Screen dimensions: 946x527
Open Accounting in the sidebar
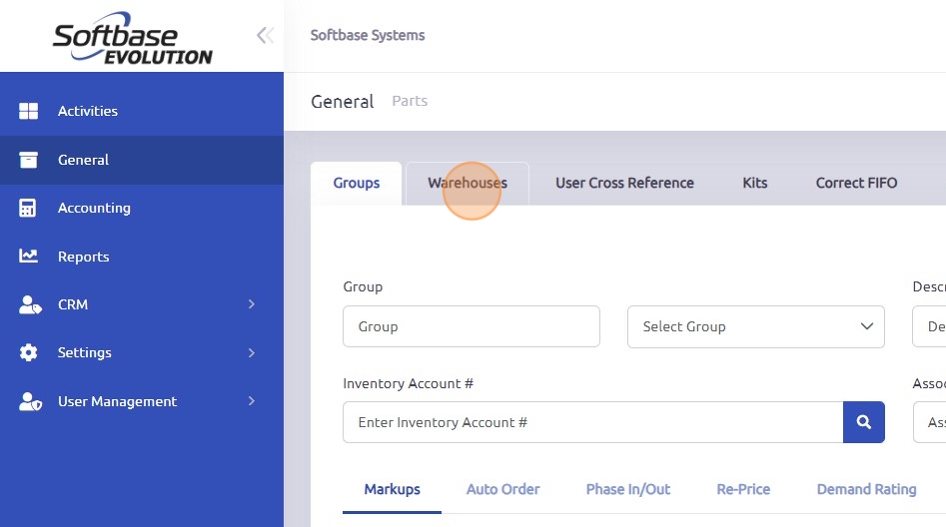(142, 208)
